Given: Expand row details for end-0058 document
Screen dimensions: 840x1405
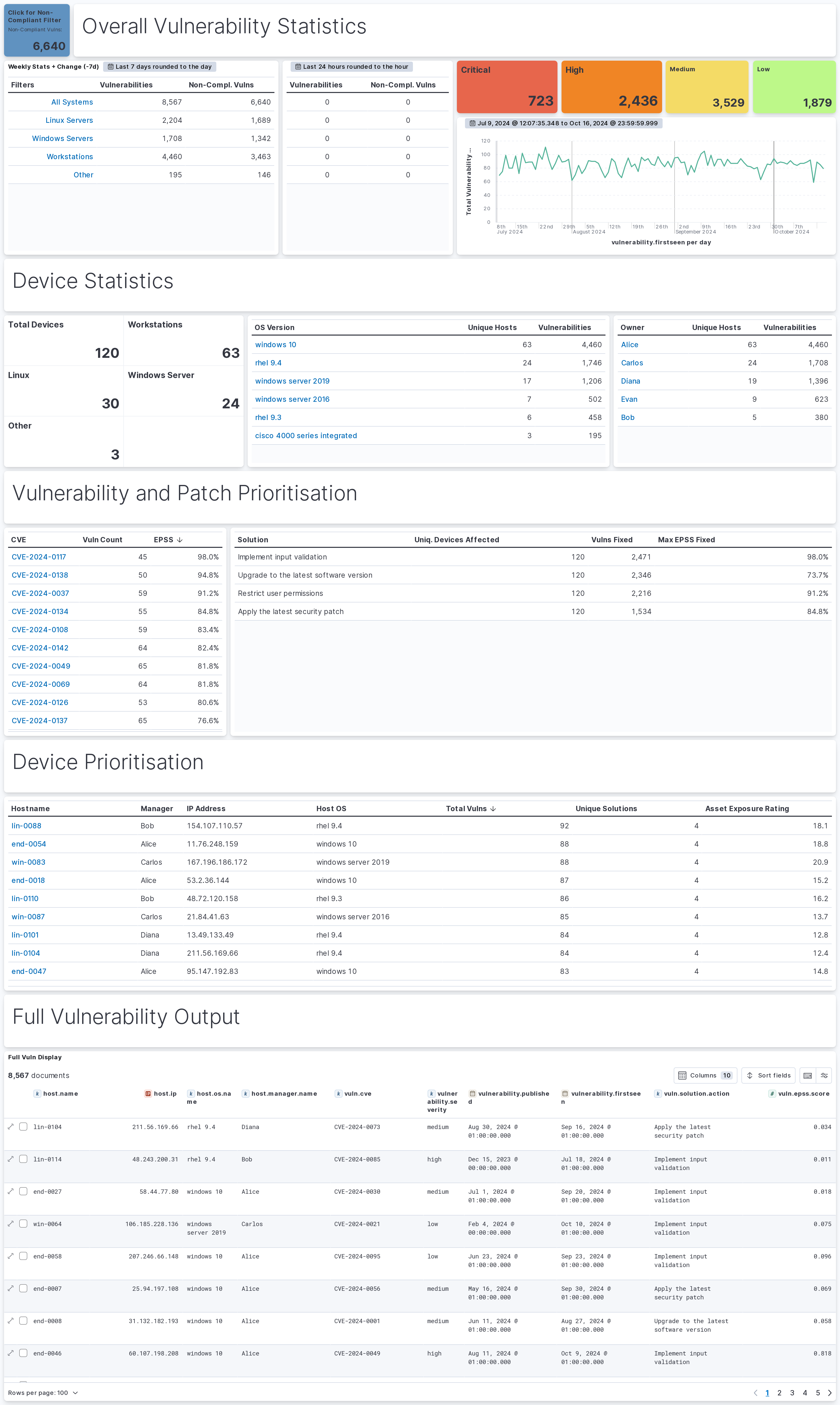Looking at the screenshot, I should pyautogui.click(x=11, y=1256).
